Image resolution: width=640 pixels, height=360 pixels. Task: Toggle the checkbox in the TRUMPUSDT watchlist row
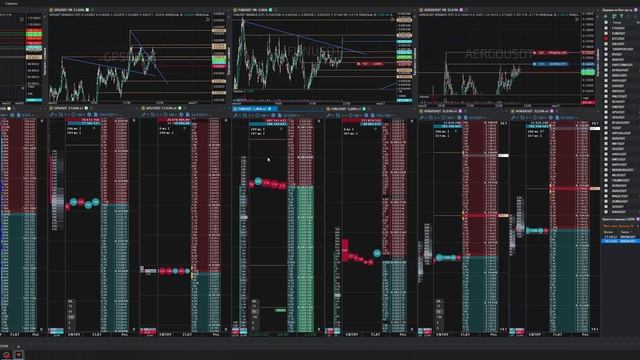click(x=606, y=180)
